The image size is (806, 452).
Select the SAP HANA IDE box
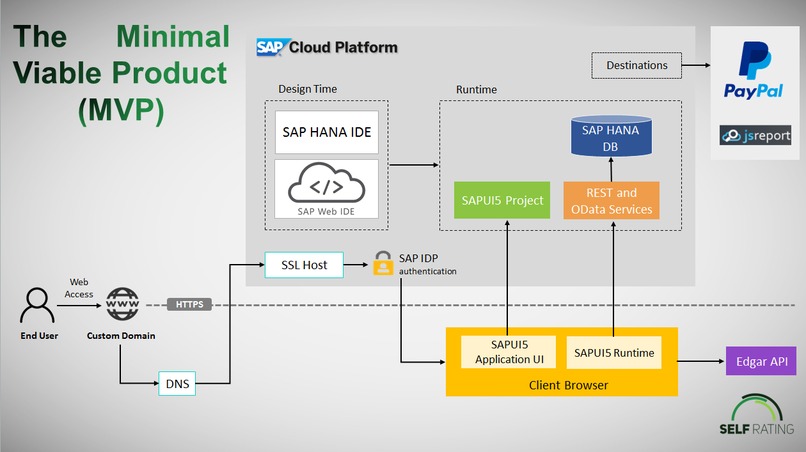(x=327, y=132)
